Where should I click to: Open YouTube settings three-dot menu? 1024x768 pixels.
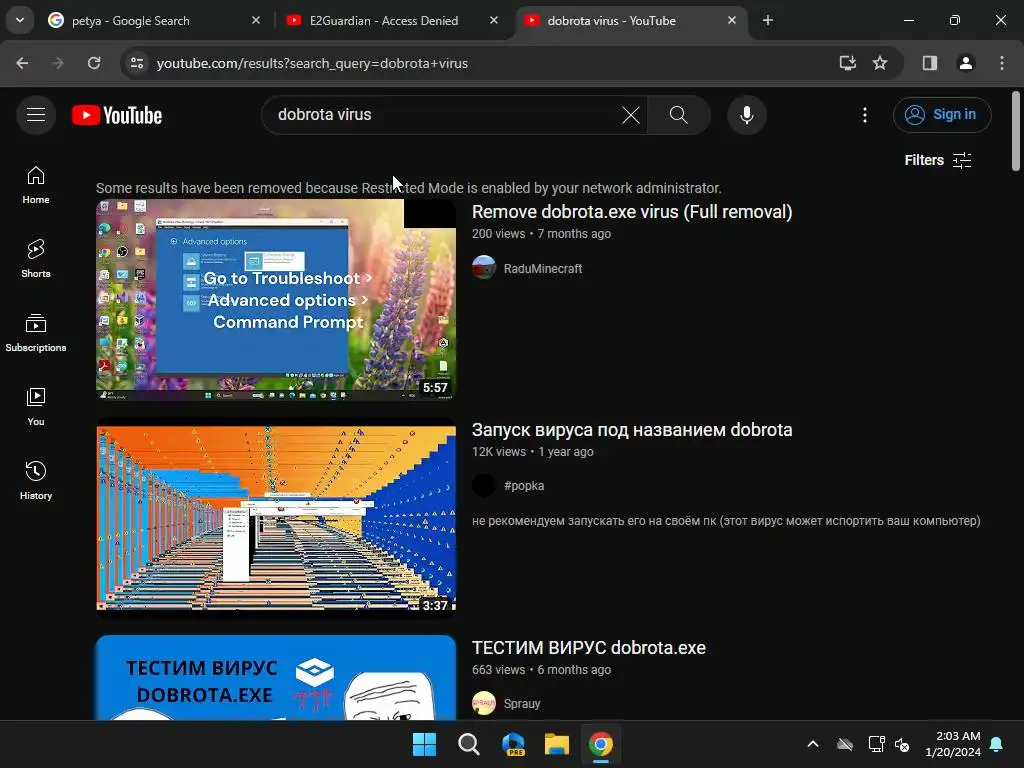pos(865,115)
